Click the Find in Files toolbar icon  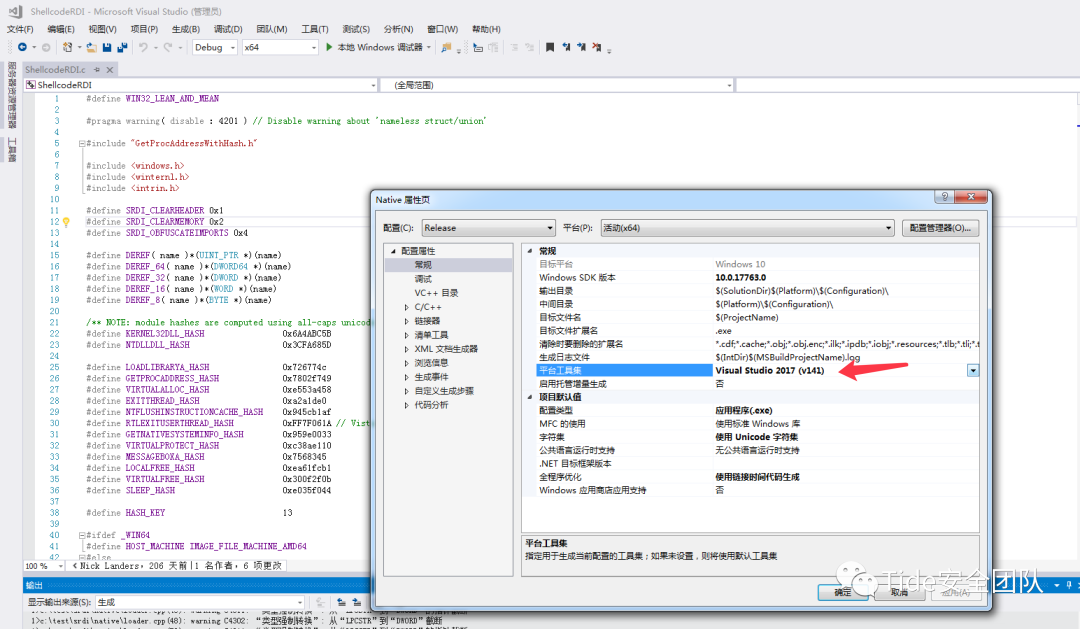click(446, 47)
